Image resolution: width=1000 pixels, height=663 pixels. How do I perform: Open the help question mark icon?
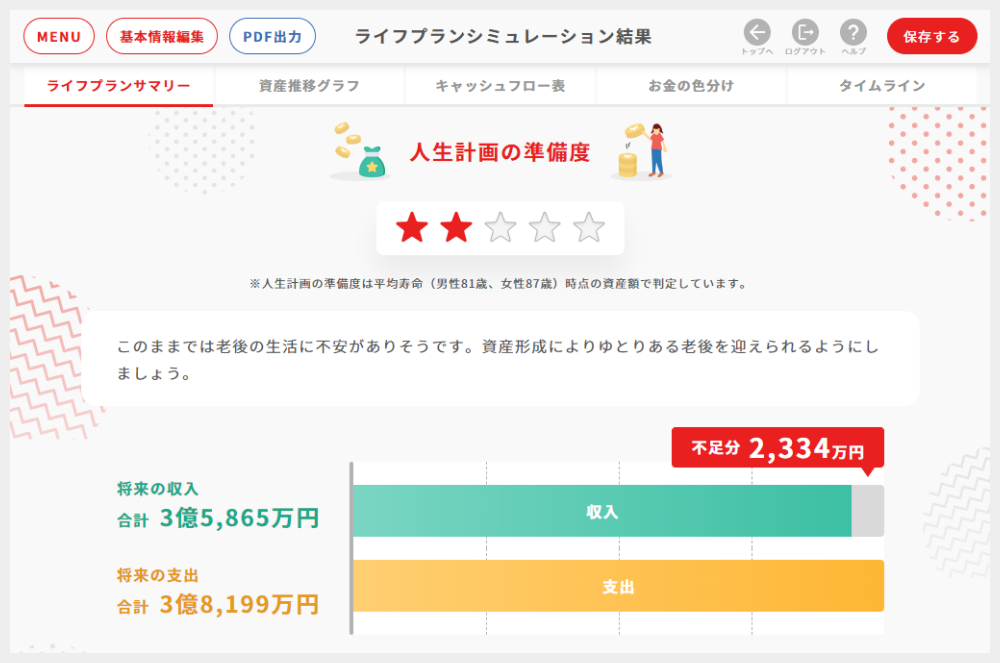pyautogui.click(x=853, y=33)
